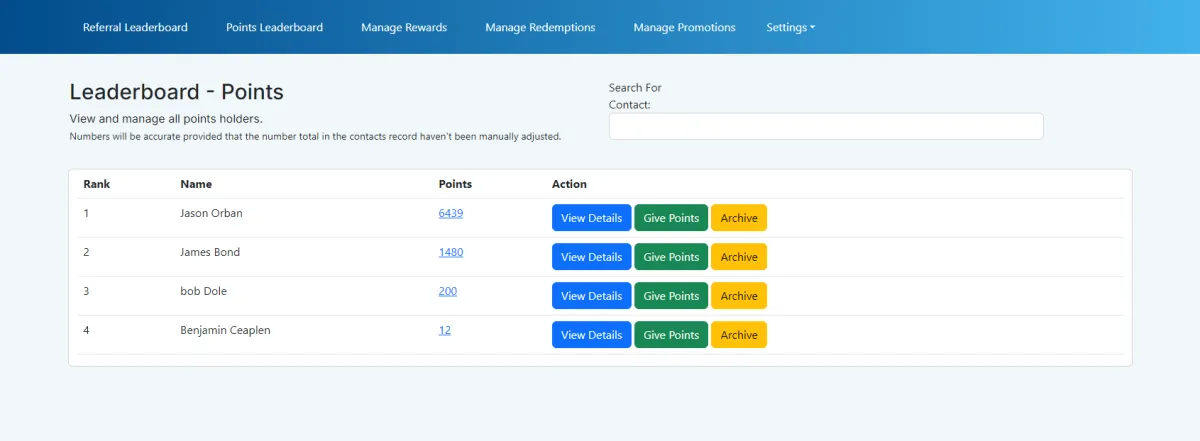
Task: Open the Referral Leaderboard page
Action: 135,27
